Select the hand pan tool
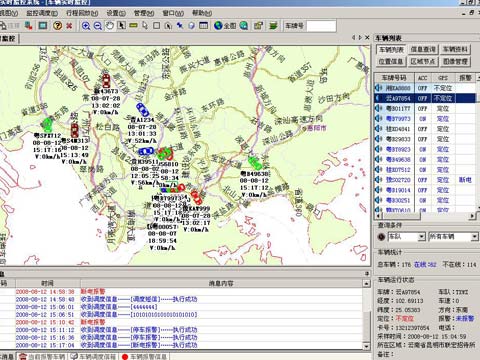The width and height of the screenshot is (480, 360). pos(110,26)
